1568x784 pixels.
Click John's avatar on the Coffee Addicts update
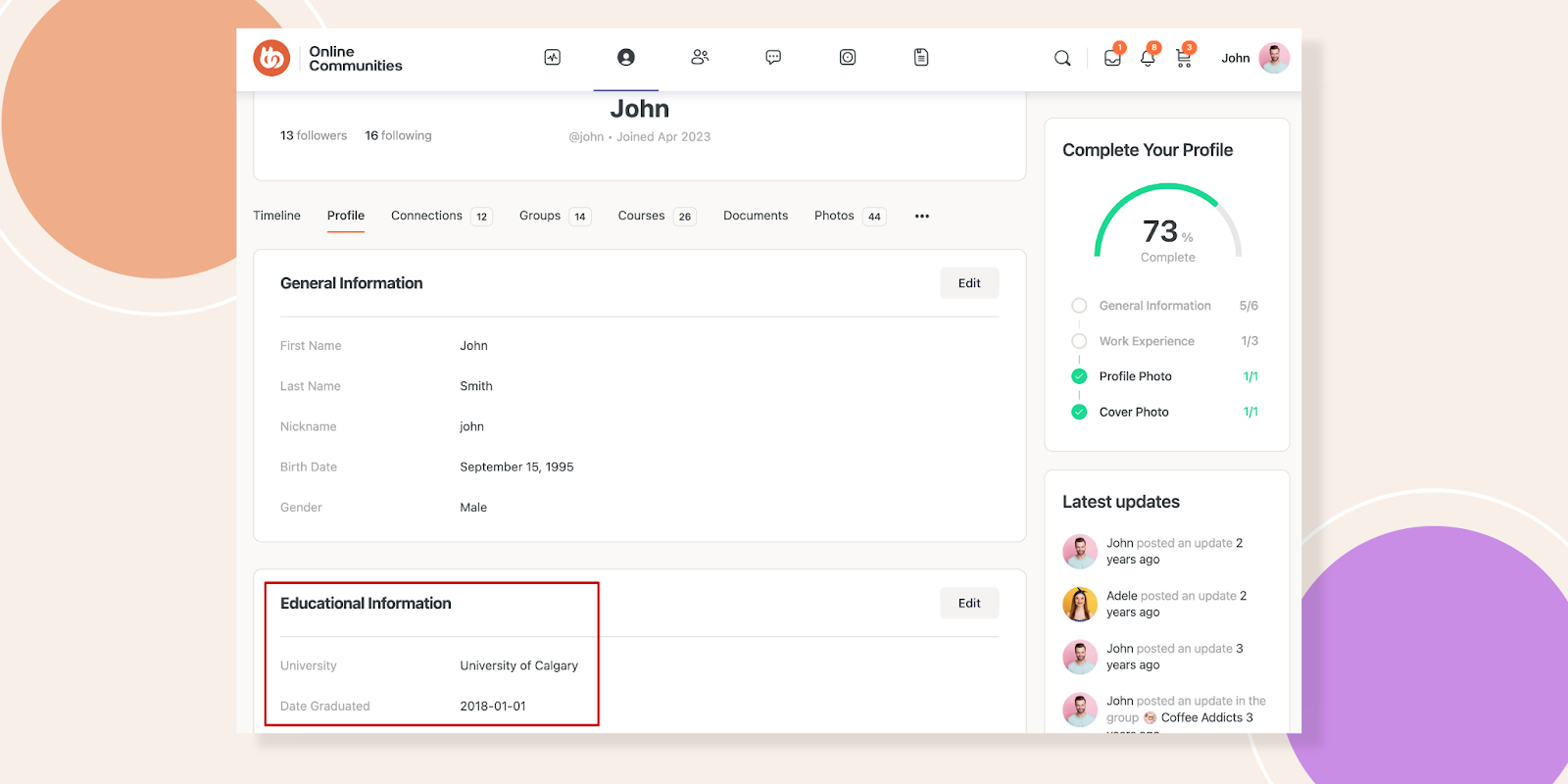pos(1080,710)
